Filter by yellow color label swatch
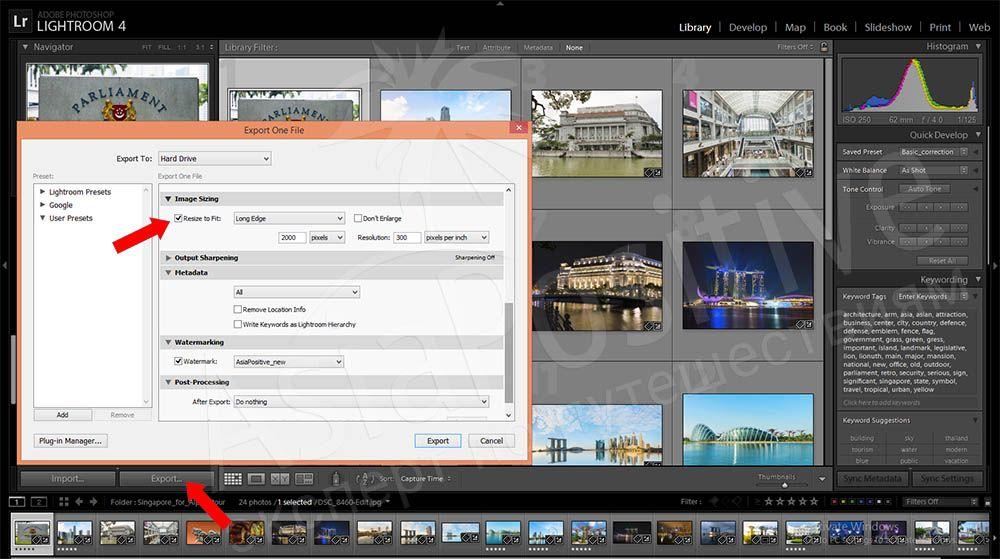The image size is (1000, 559). 843,502
